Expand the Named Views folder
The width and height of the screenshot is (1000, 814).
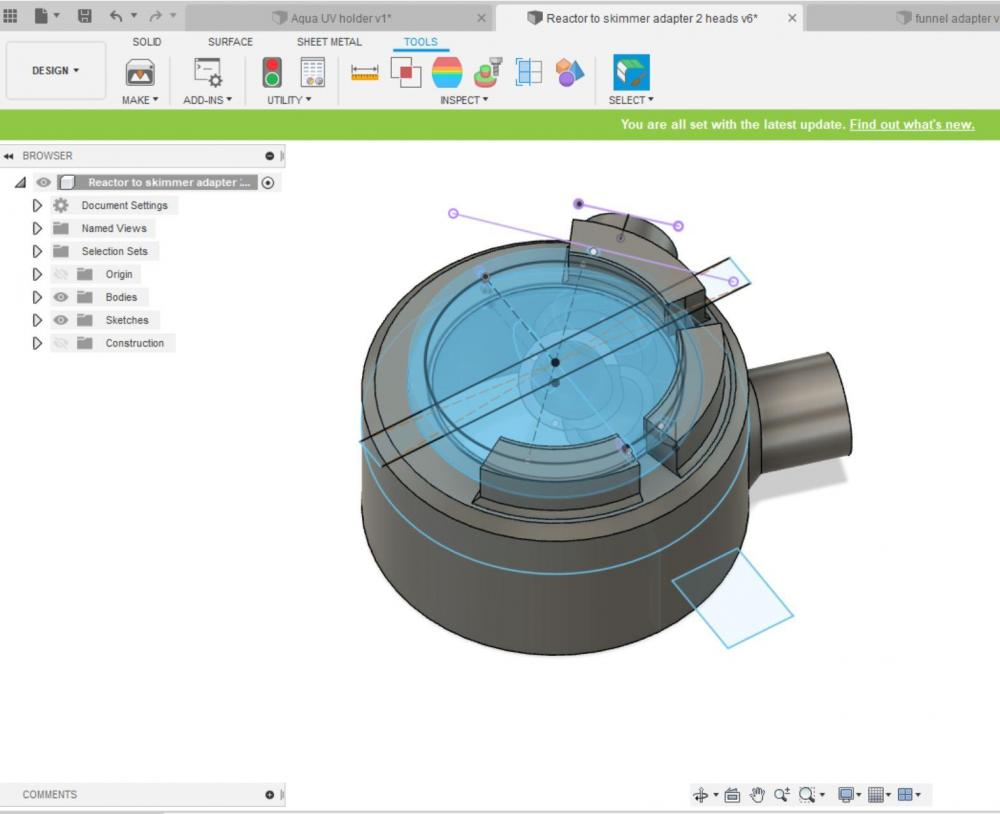click(x=38, y=228)
